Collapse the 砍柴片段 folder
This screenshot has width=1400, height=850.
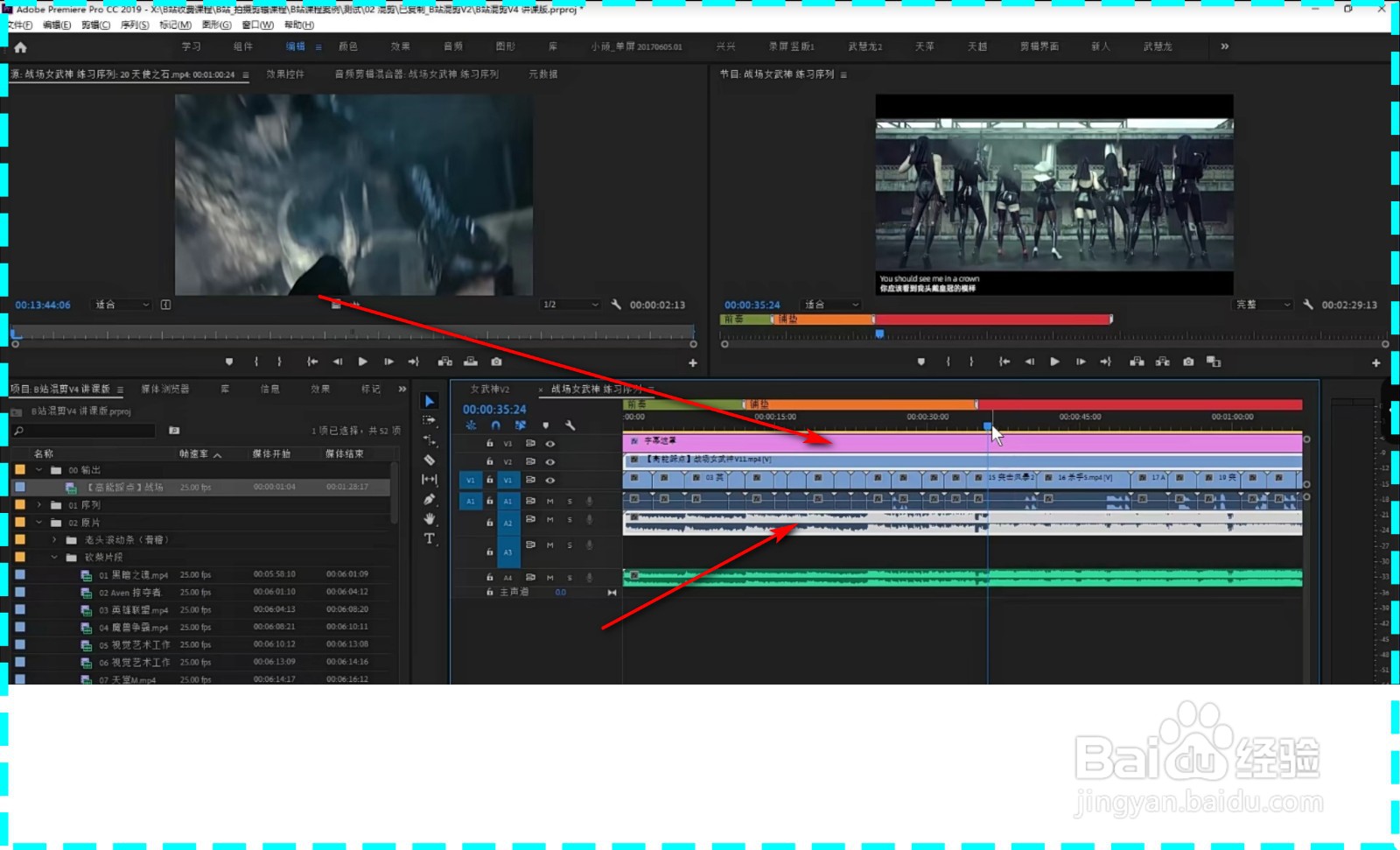pyautogui.click(x=55, y=558)
